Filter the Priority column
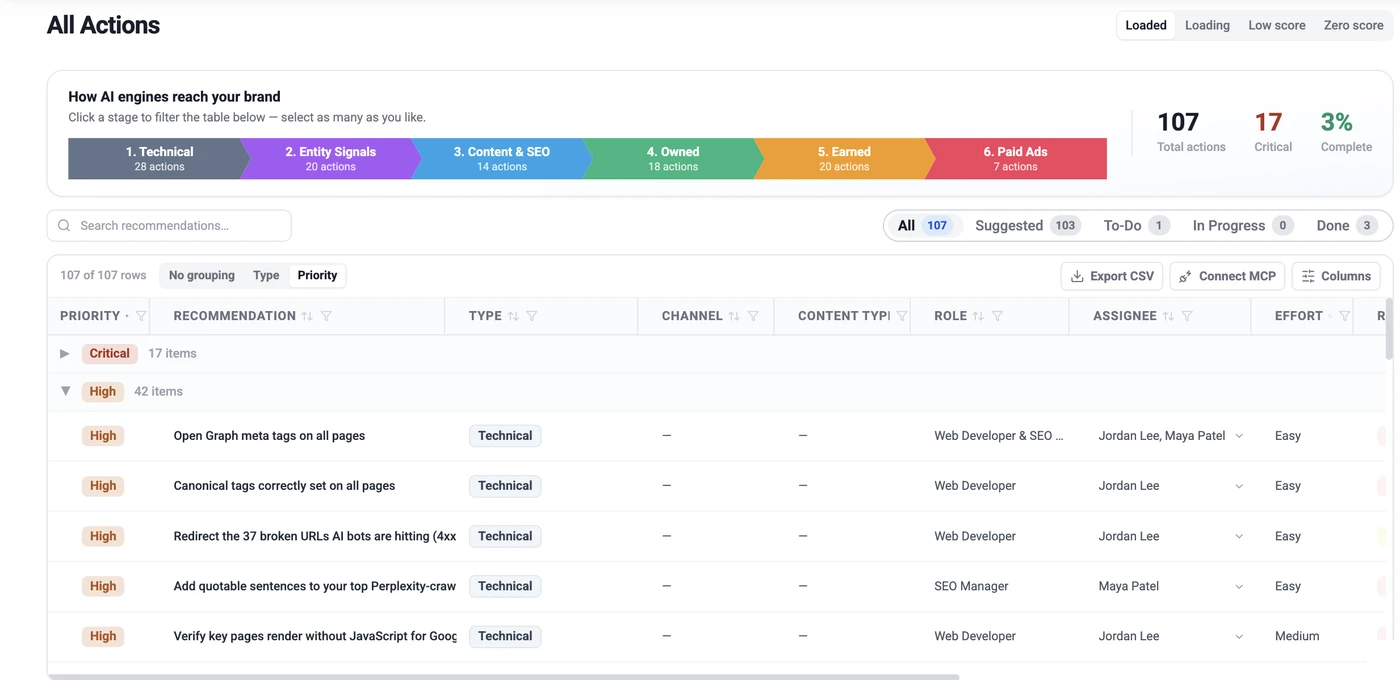The image size is (1400, 680). click(141, 316)
